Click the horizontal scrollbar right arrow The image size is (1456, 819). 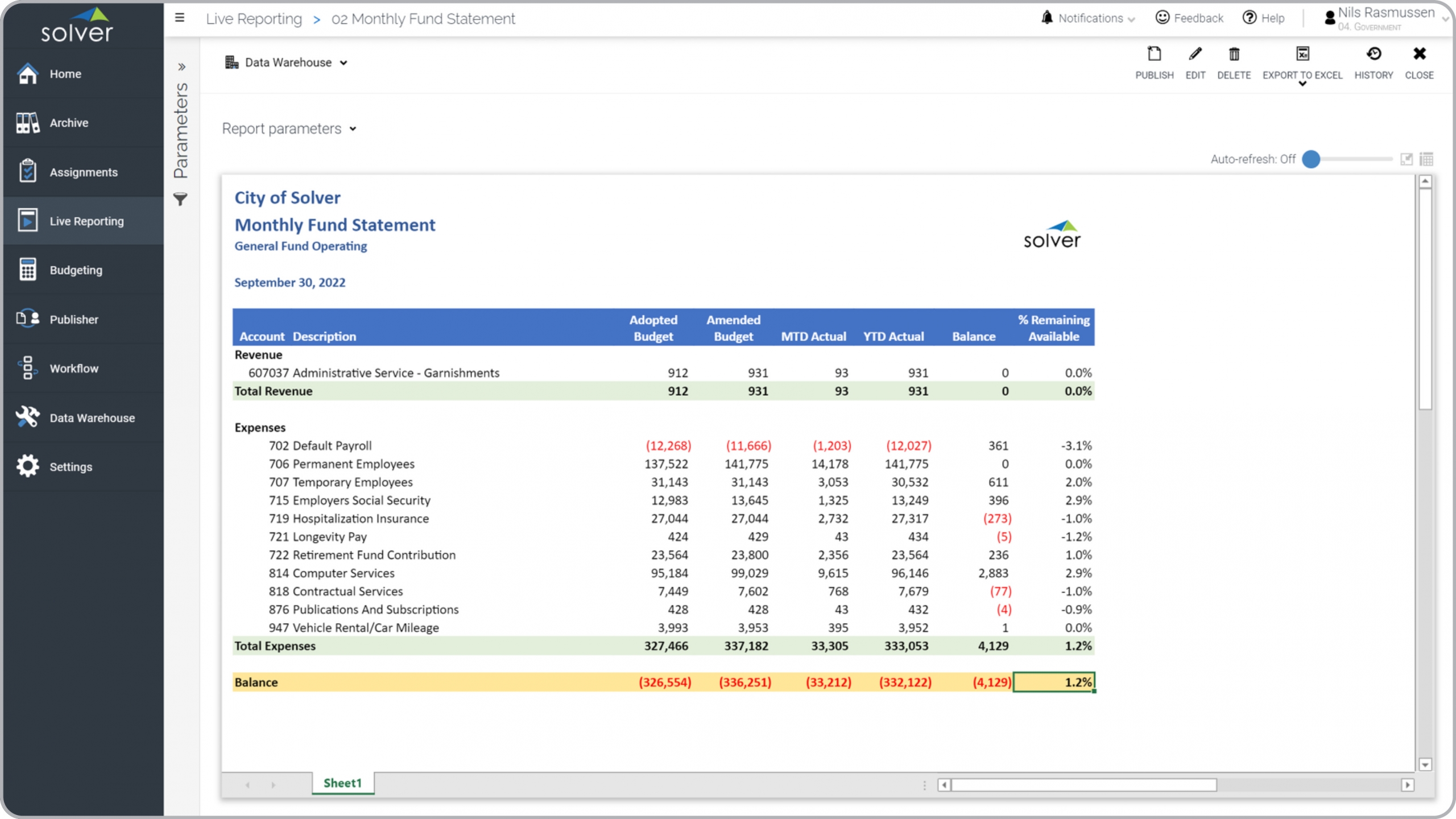pyautogui.click(x=1407, y=785)
